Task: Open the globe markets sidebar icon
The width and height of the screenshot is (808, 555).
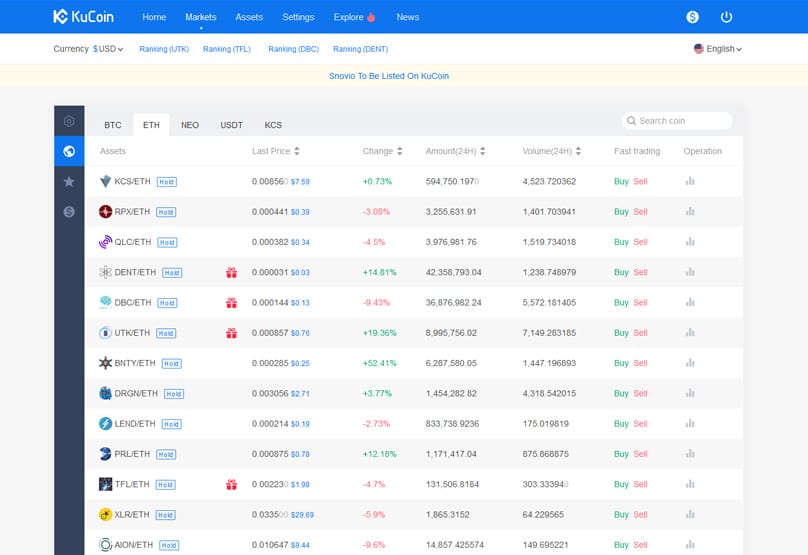Action: (69, 151)
